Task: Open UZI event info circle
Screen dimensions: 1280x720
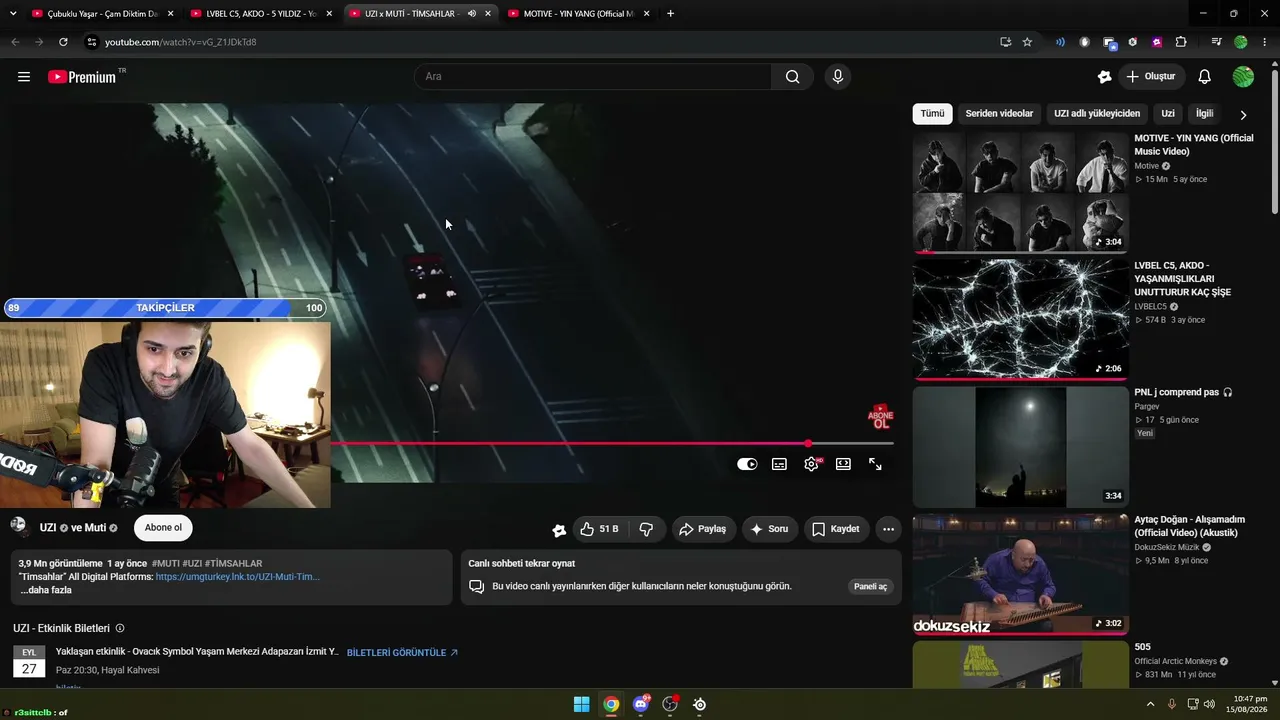Action: [120, 628]
